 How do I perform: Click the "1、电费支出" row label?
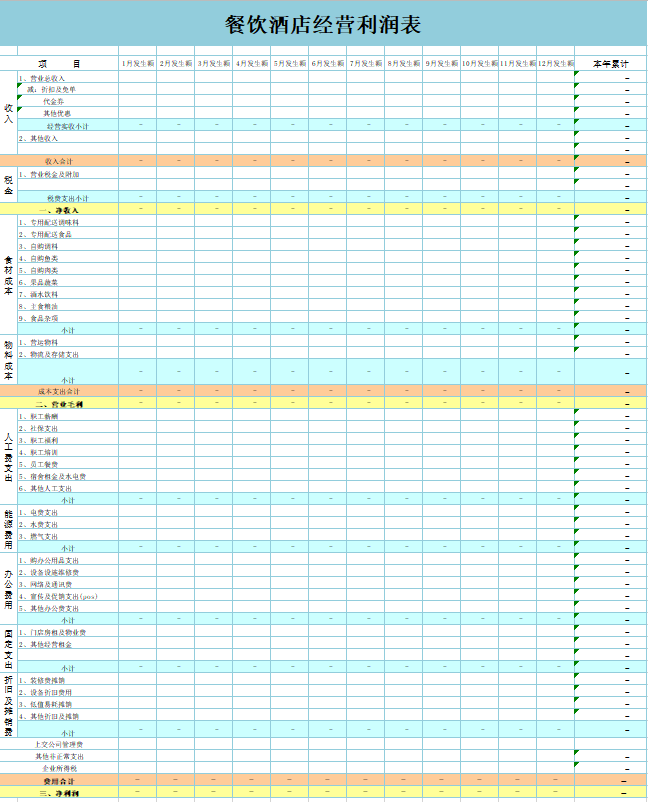pos(38,513)
